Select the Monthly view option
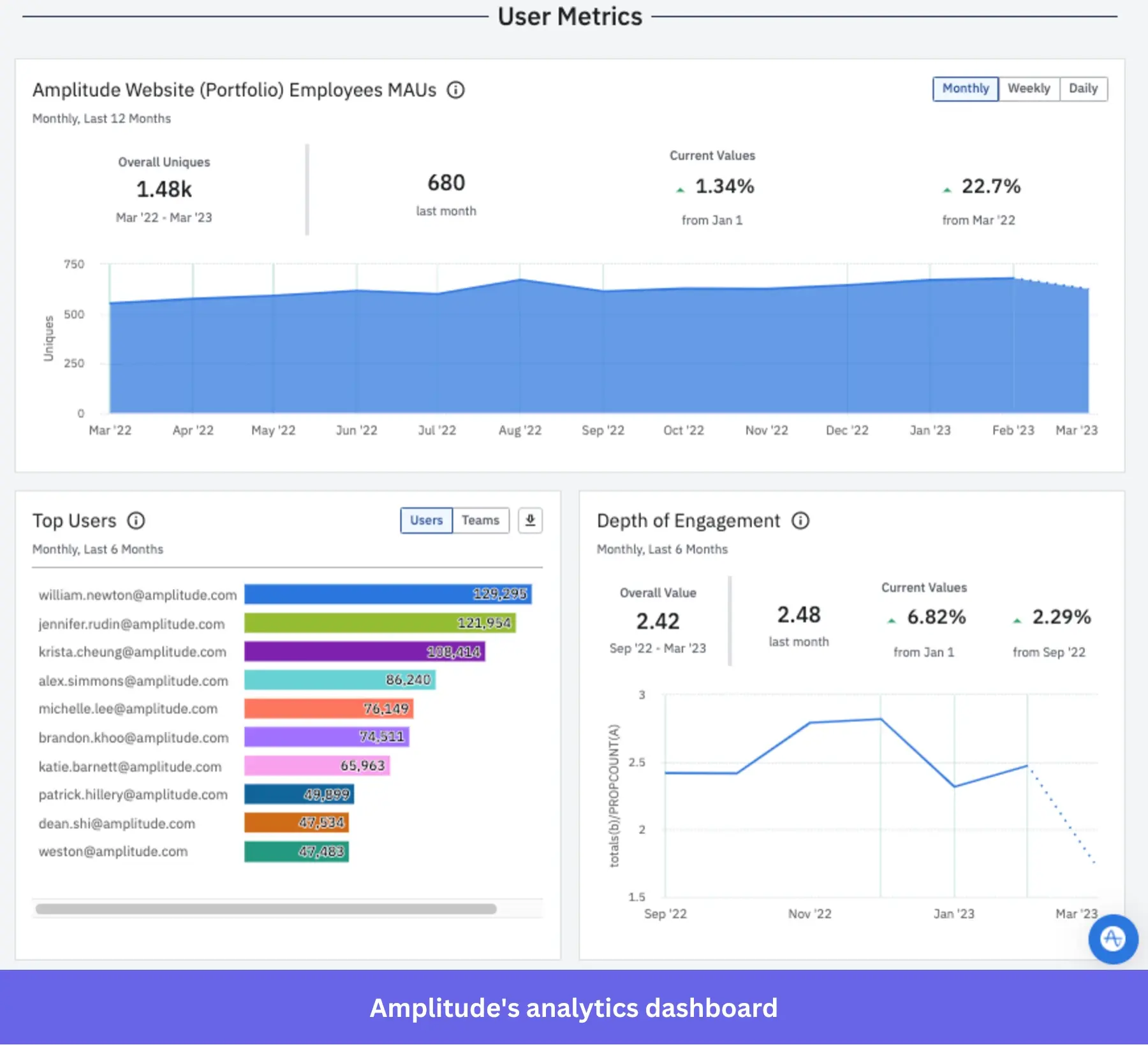The image size is (1148, 1045). pyautogui.click(x=965, y=89)
